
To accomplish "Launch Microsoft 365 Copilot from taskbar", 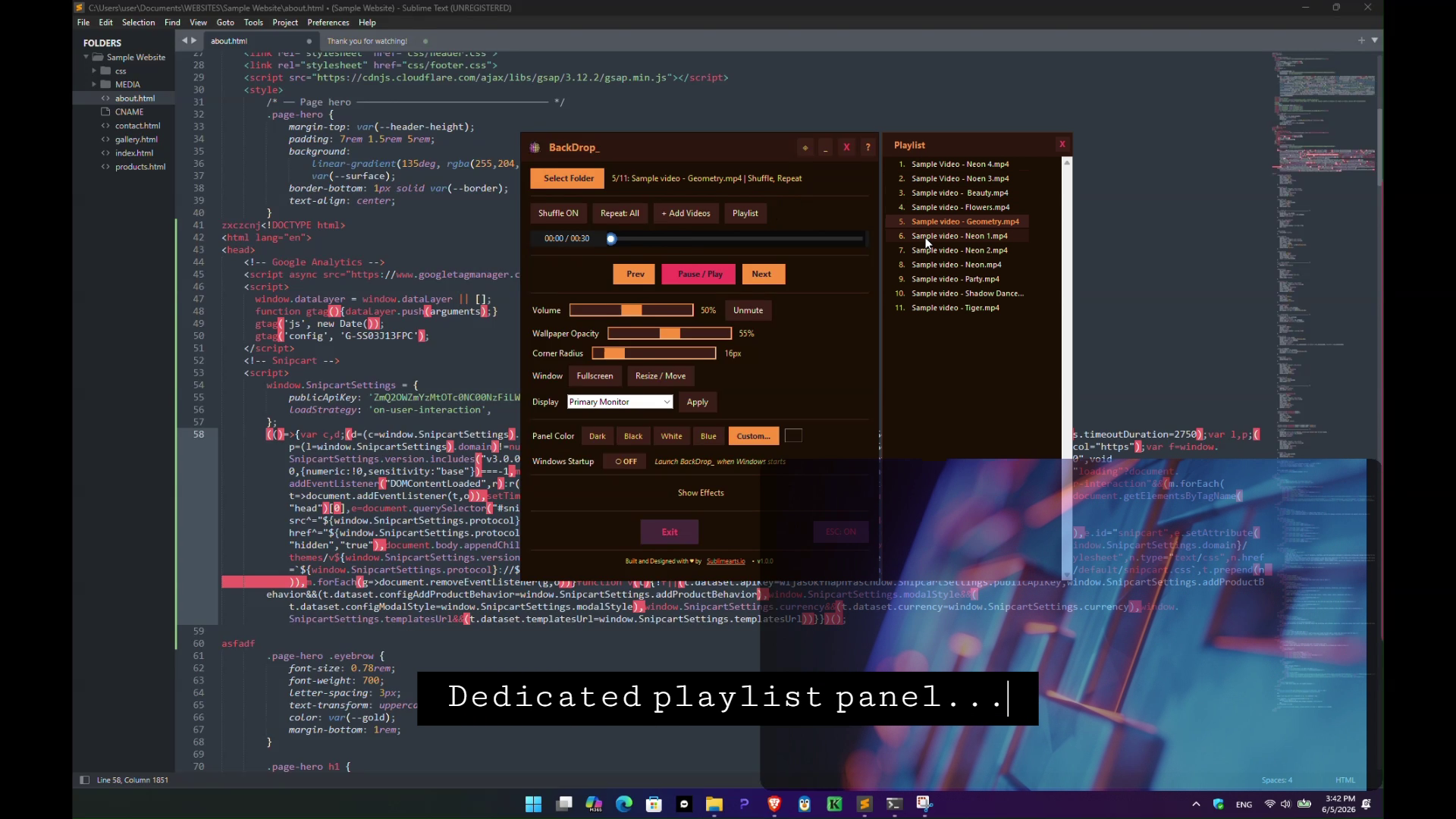I will (x=594, y=804).
